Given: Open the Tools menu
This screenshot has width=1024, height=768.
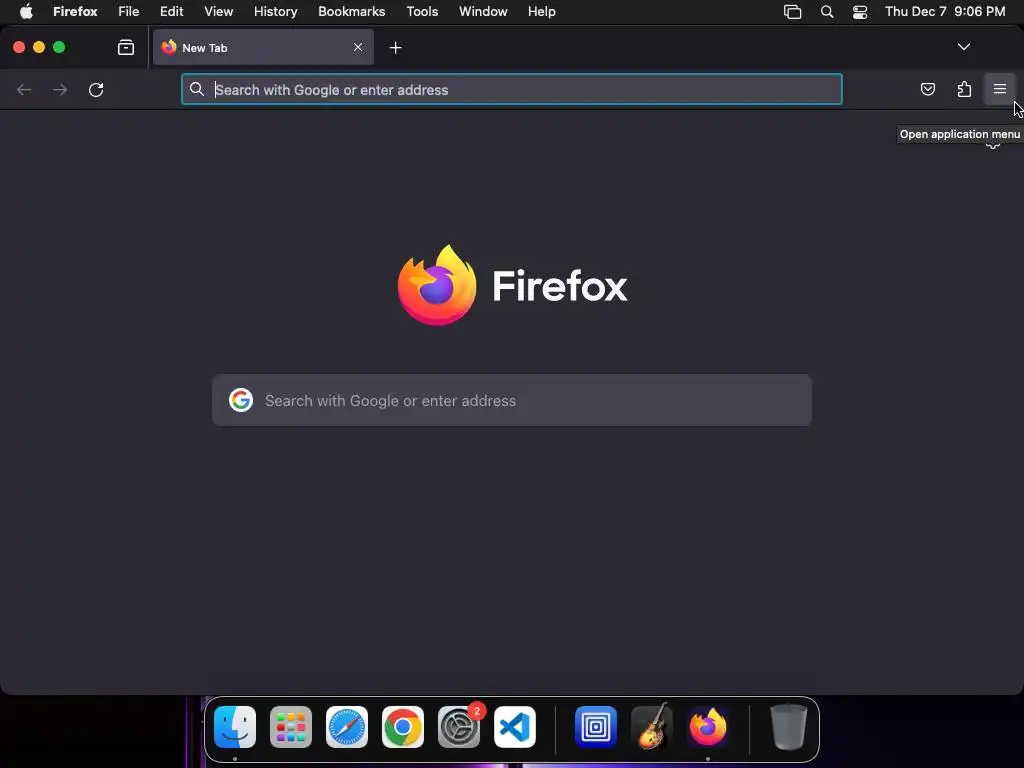Looking at the screenshot, I should [422, 11].
